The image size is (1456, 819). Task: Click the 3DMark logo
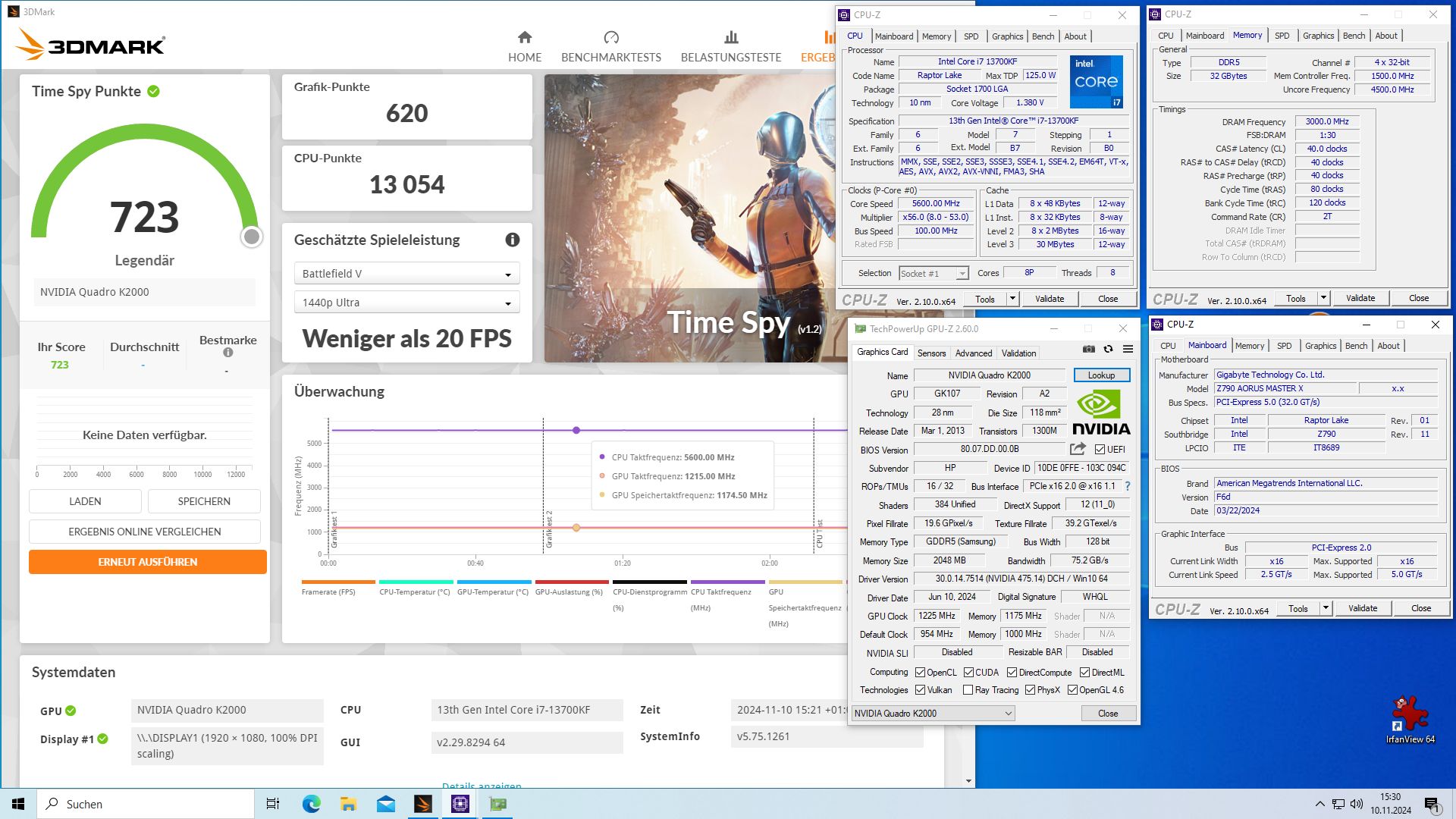pyautogui.click(x=89, y=45)
